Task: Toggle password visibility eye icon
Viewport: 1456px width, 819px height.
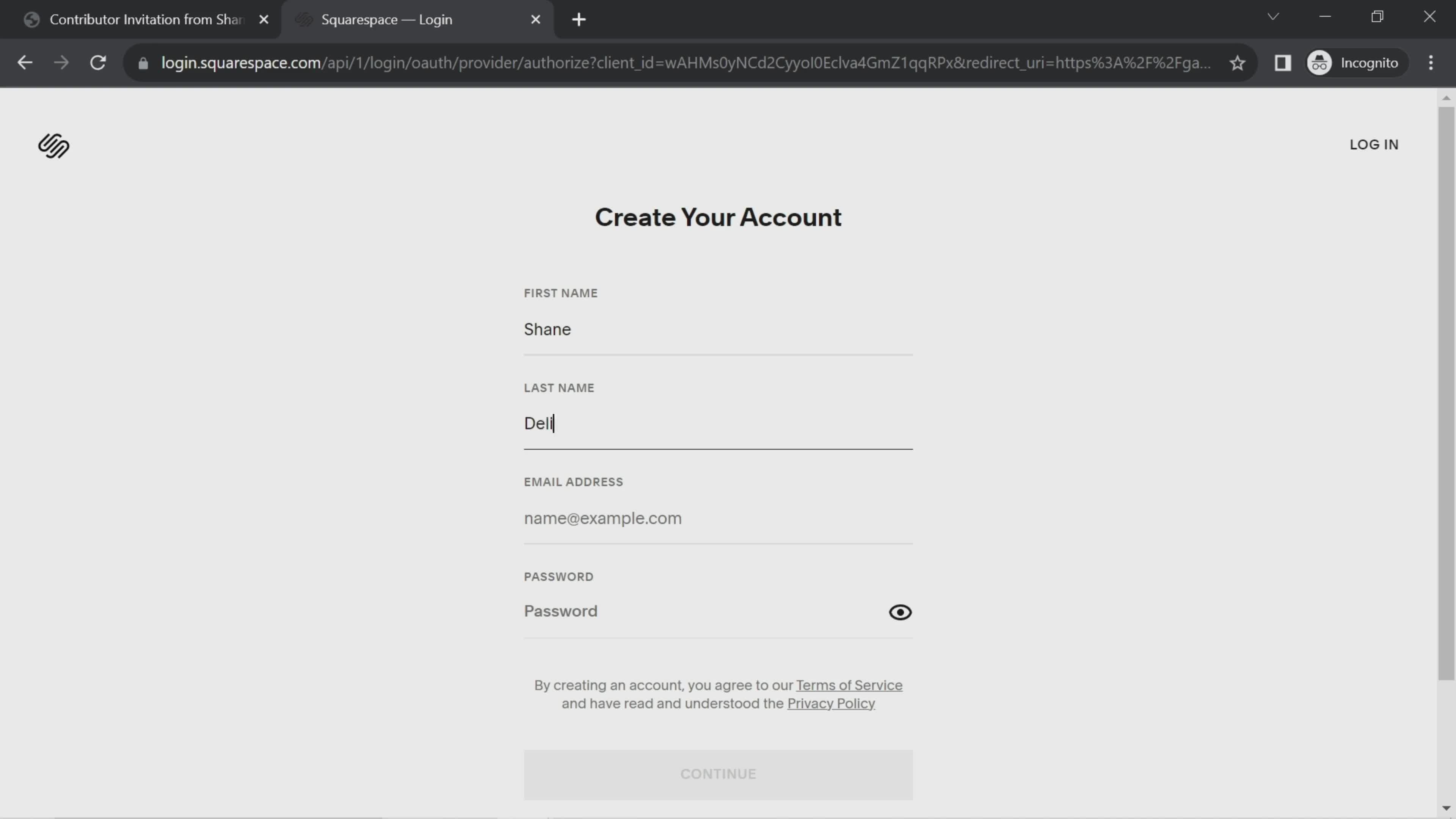Action: coord(900,612)
